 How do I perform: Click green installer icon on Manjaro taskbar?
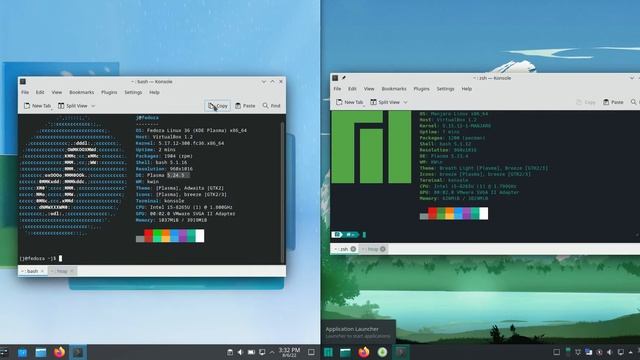[x=382, y=352]
